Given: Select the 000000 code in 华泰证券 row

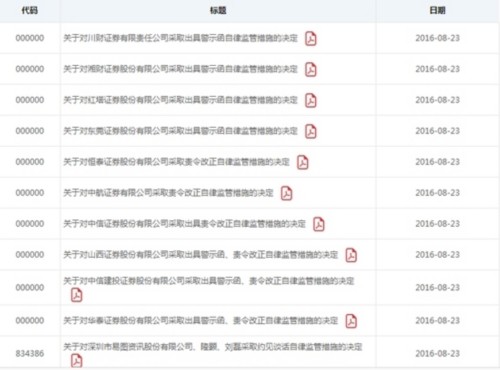Looking at the screenshot, I should 30,321.
